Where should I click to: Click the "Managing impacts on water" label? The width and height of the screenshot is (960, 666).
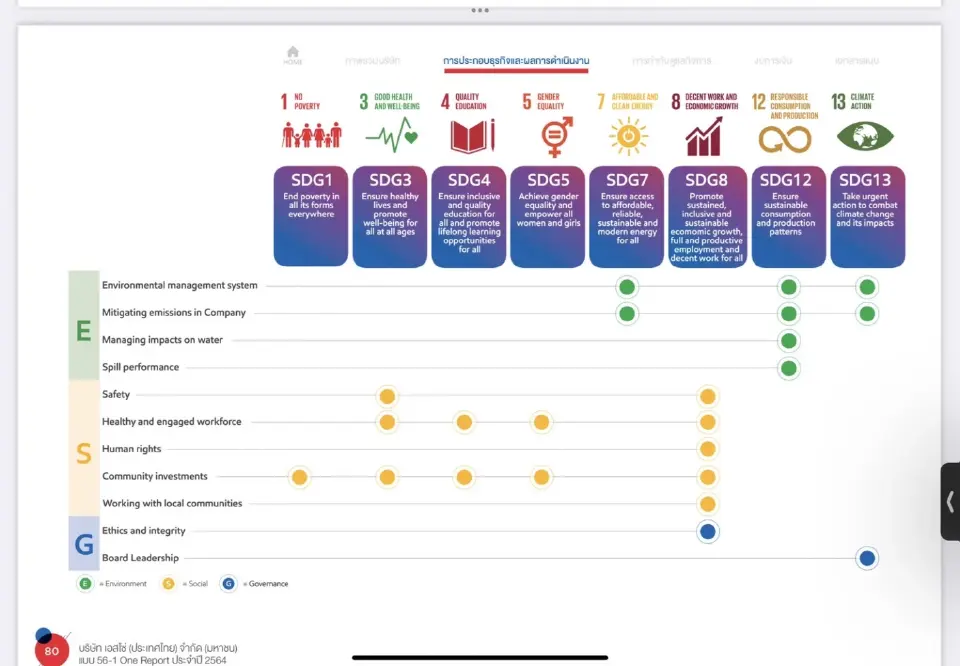pyautogui.click(x=162, y=340)
